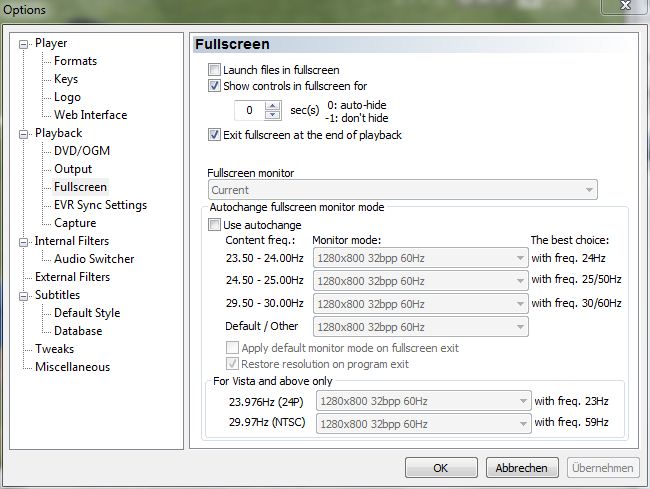This screenshot has width=650, height=489.
Task: Enable the Use autochange checkbox
Action: pyautogui.click(x=214, y=226)
